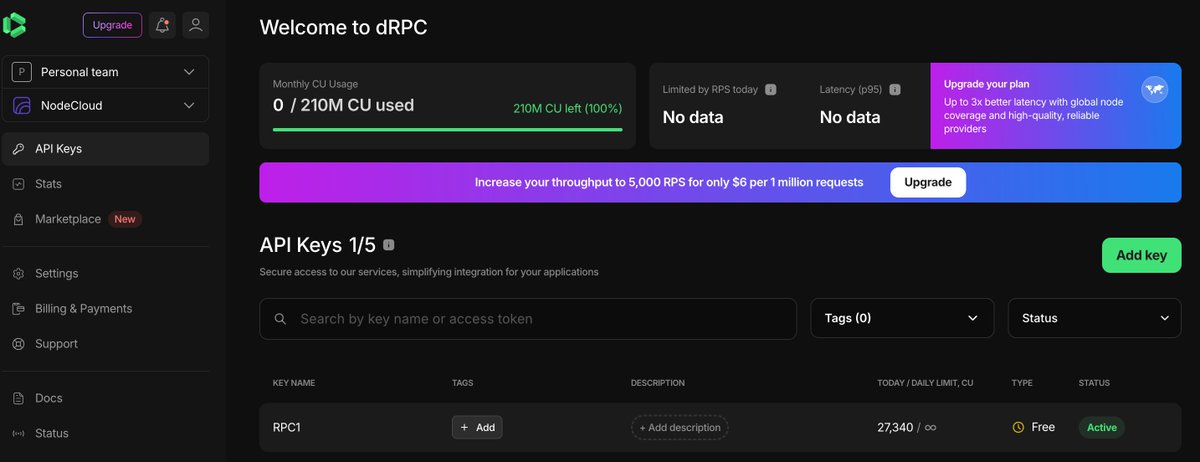Click the Status signal icon

[18, 433]
